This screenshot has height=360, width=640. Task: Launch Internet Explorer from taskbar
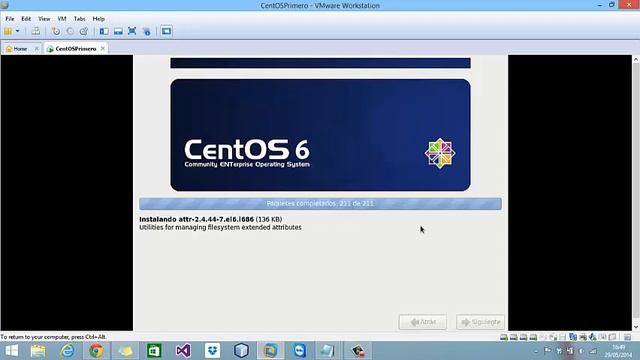click(67, 351)
